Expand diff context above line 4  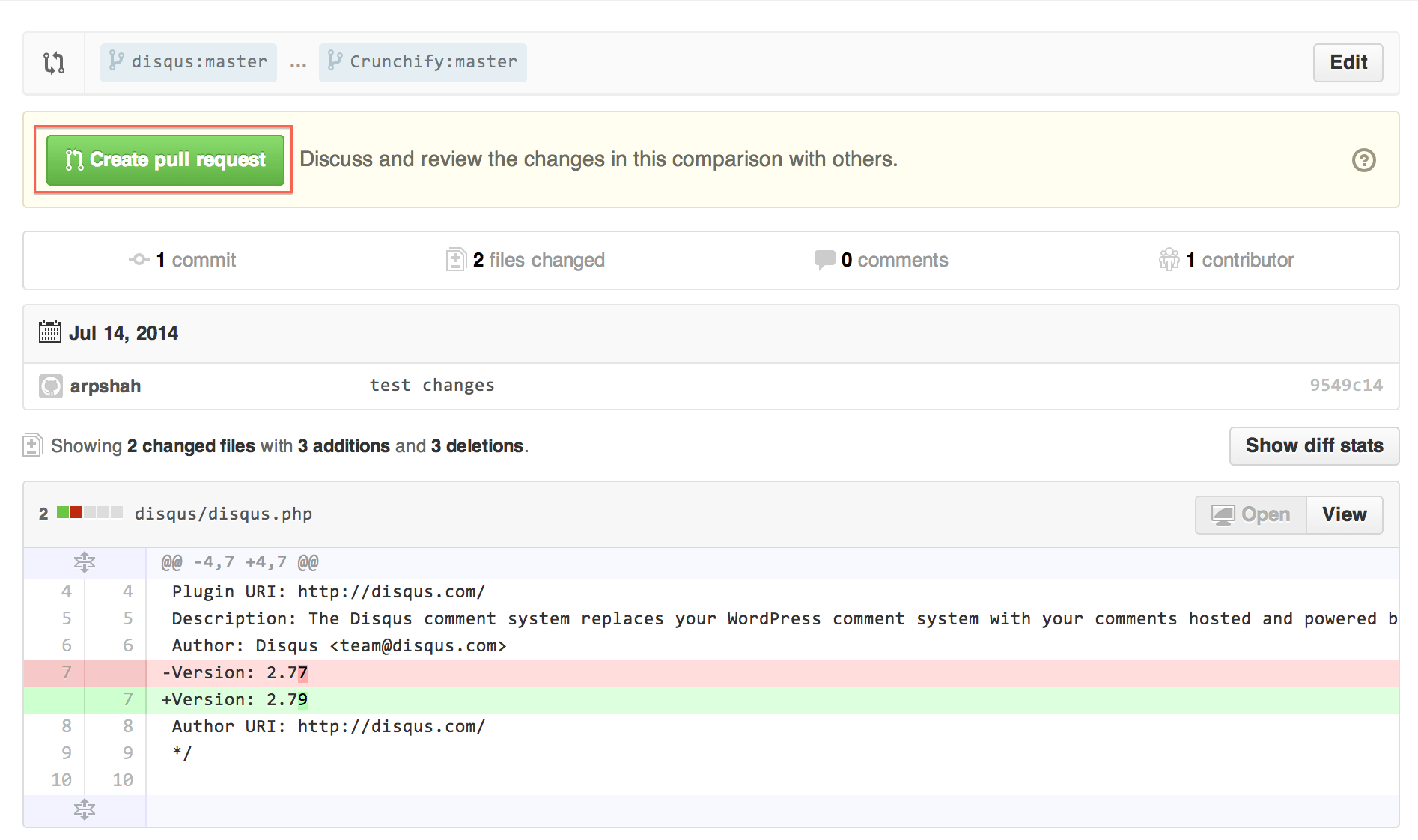coord(85,562)
